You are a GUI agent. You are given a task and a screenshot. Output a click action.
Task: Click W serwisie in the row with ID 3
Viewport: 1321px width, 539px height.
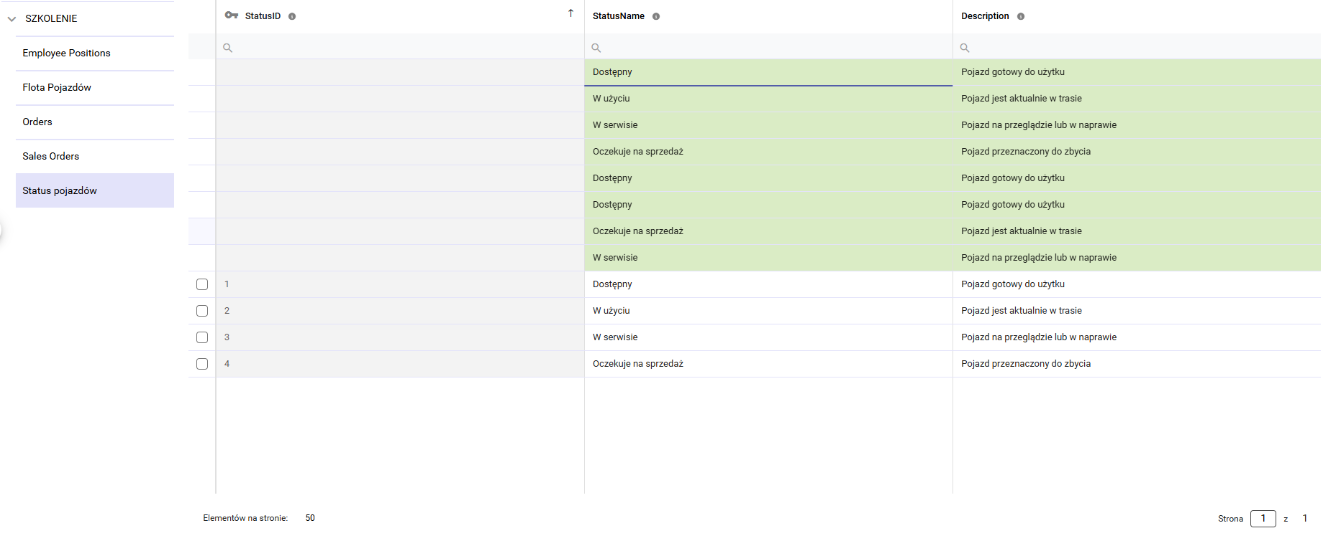tap(615, 337)
